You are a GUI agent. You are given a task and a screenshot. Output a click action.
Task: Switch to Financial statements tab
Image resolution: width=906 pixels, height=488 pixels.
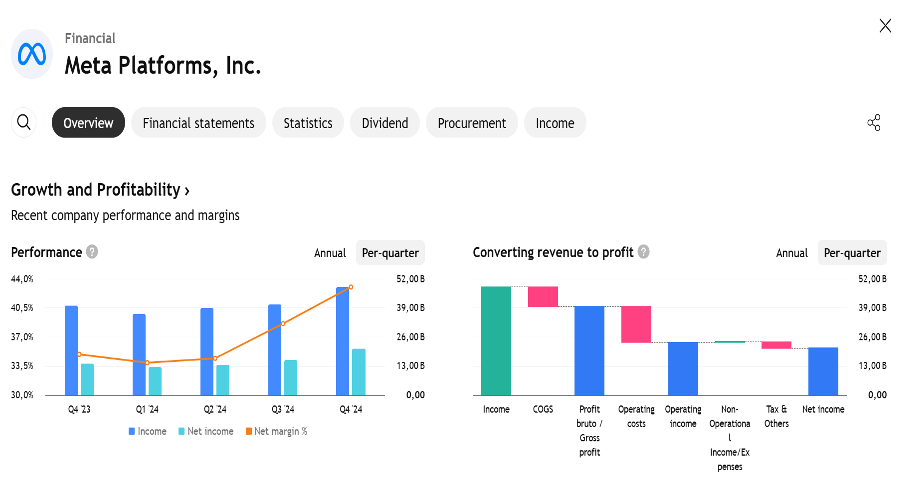(198, 122)
